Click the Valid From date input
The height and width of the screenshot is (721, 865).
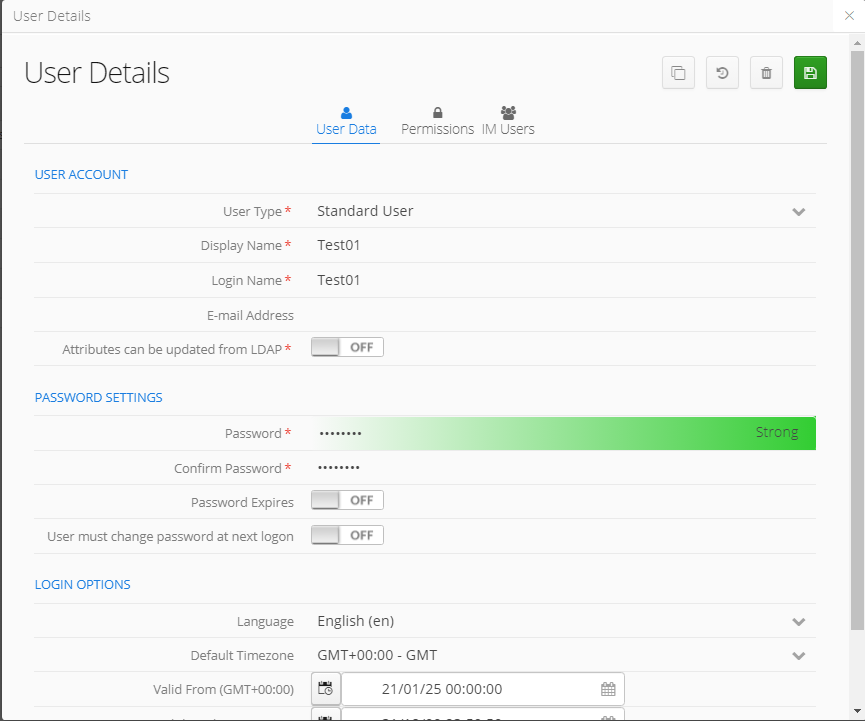tap(483, 689)
